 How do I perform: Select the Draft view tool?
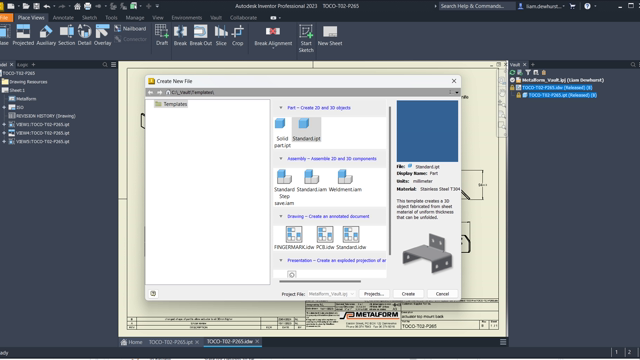coord(162,35)
